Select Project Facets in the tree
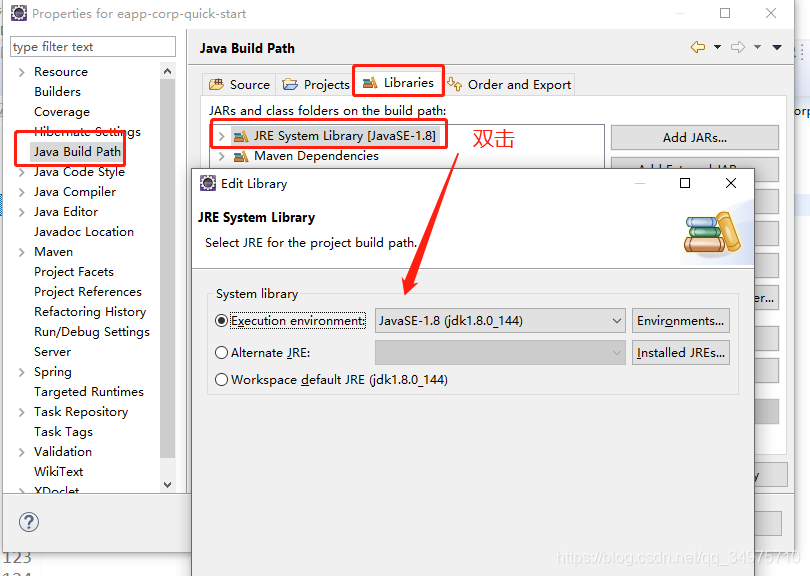The height and width of the screenshot is (576, 810). [x=74, y=272]
